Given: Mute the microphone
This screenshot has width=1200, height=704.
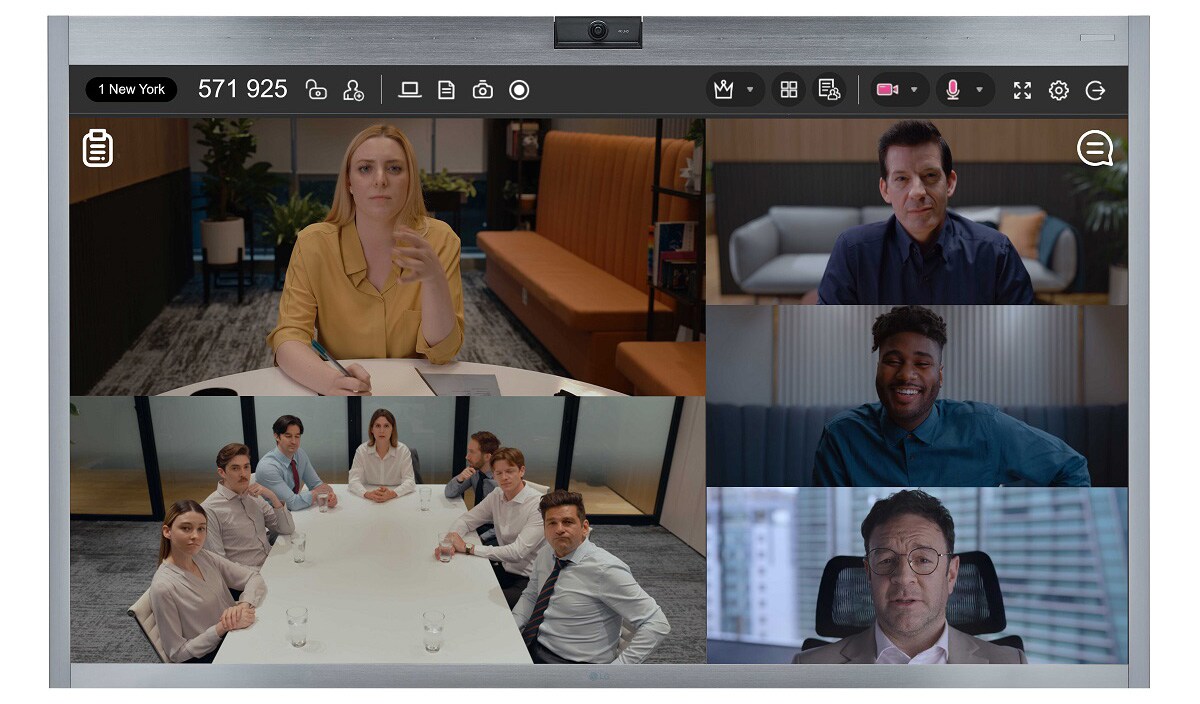Looking at the screenshot, I should coord(952,90).
